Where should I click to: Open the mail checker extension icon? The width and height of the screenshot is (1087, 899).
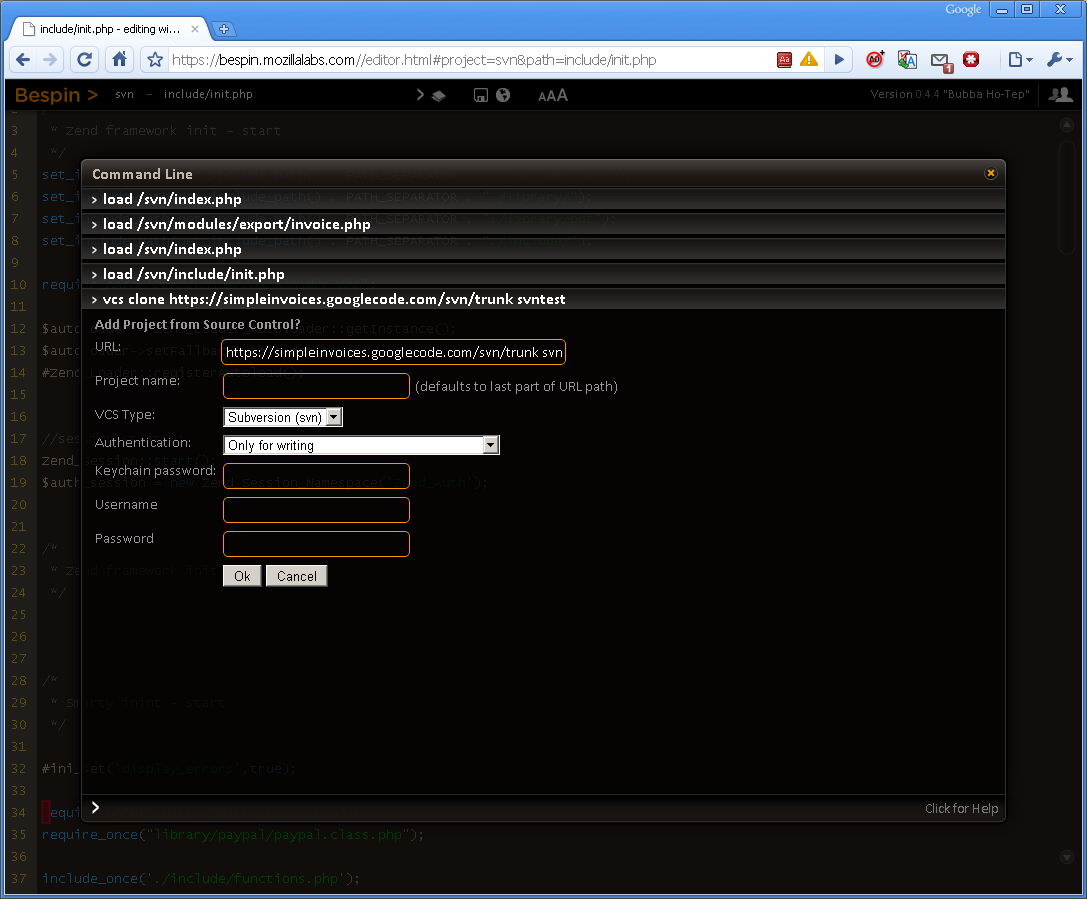(941, 62)
